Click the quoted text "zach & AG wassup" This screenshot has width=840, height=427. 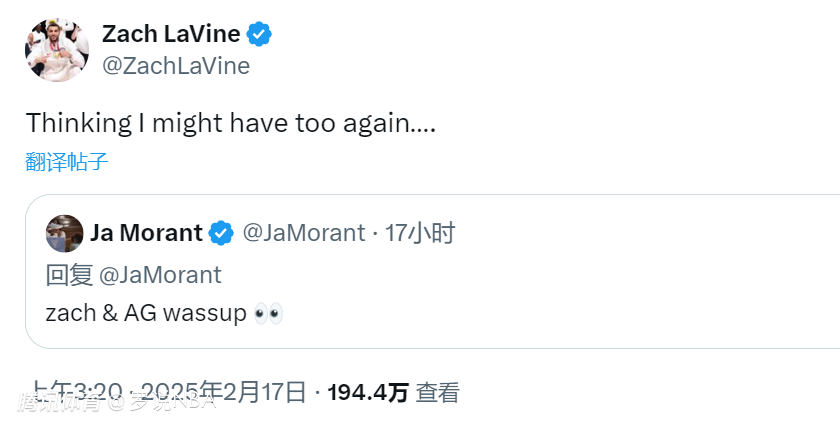tap(146, 313)
